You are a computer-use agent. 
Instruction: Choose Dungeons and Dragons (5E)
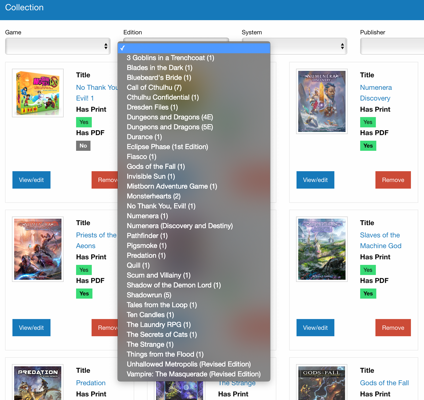click(x=194, y=127)
